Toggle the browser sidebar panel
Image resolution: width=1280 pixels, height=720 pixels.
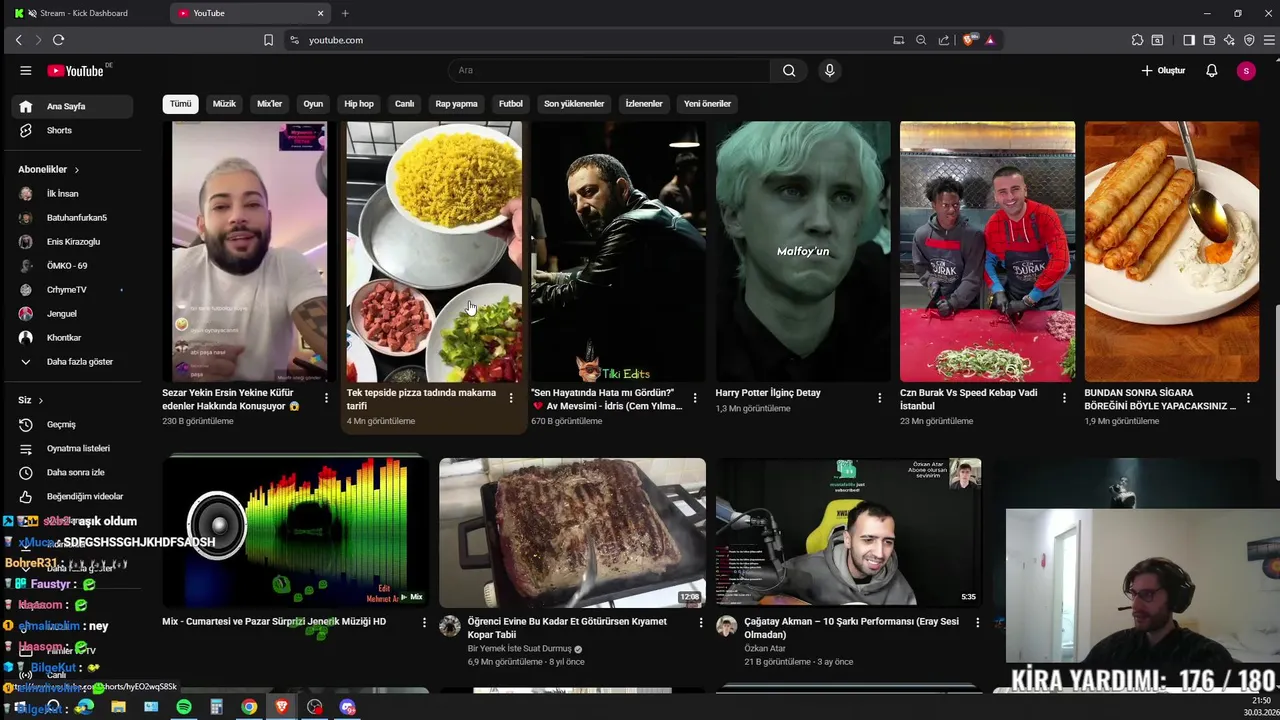tap(1189, 40)
